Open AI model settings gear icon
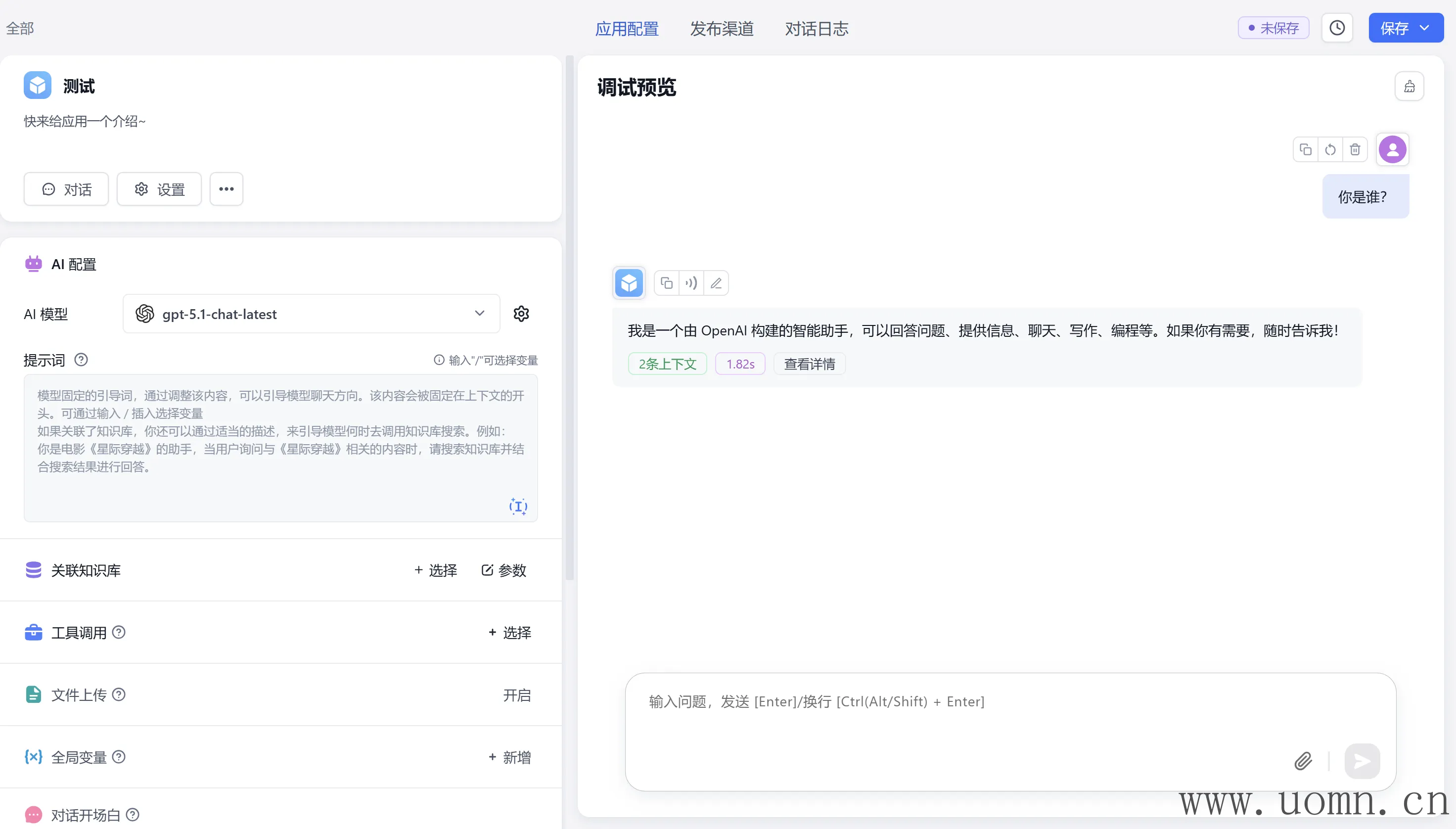 tap(521, 314)
